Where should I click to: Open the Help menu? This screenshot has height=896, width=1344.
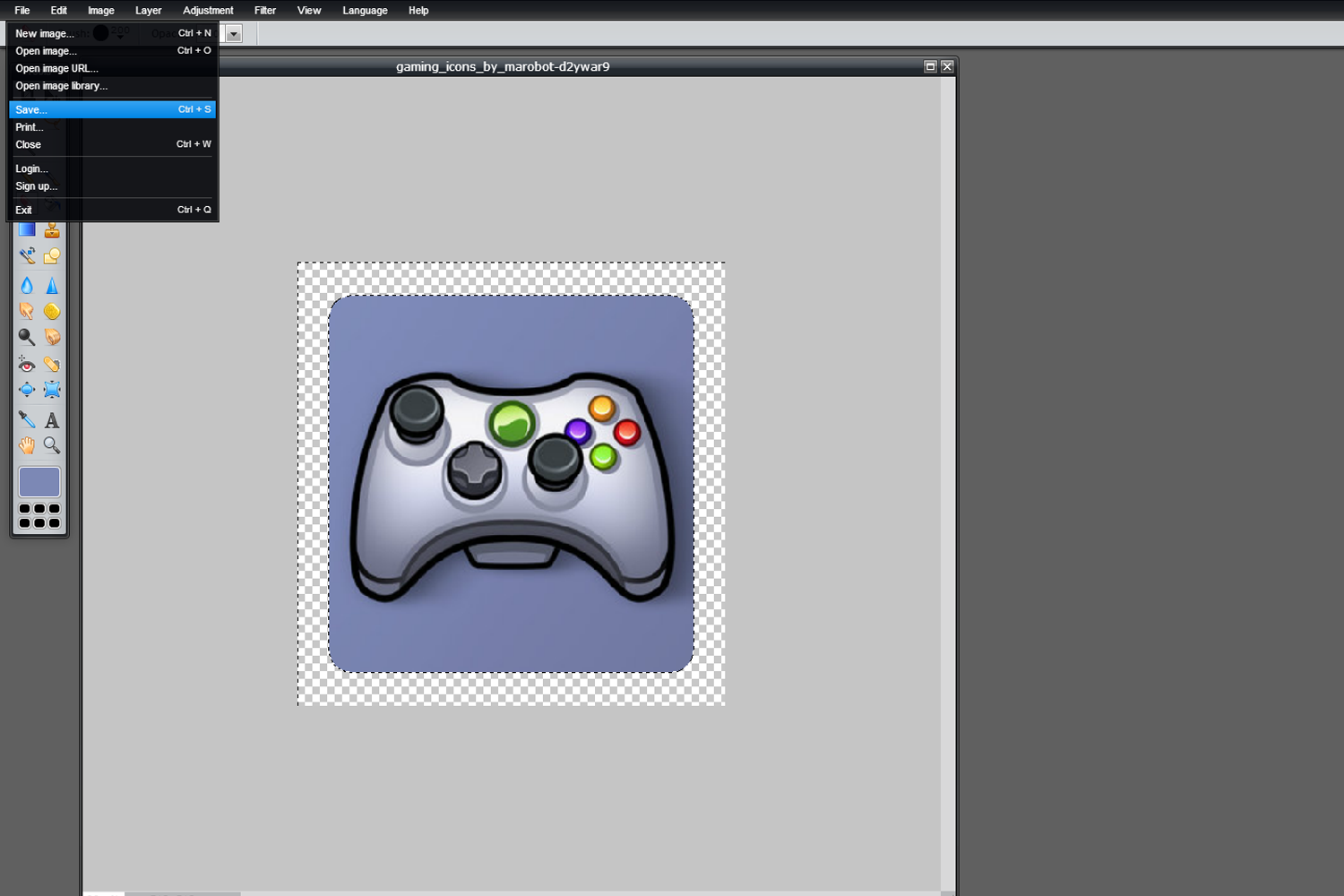(x=418, y=11)
